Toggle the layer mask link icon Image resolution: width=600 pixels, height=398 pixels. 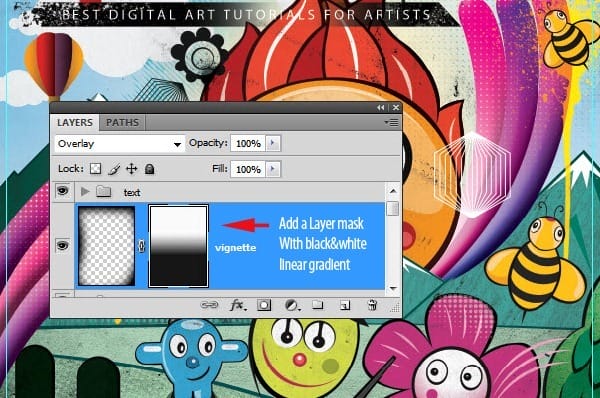[142, 246]
